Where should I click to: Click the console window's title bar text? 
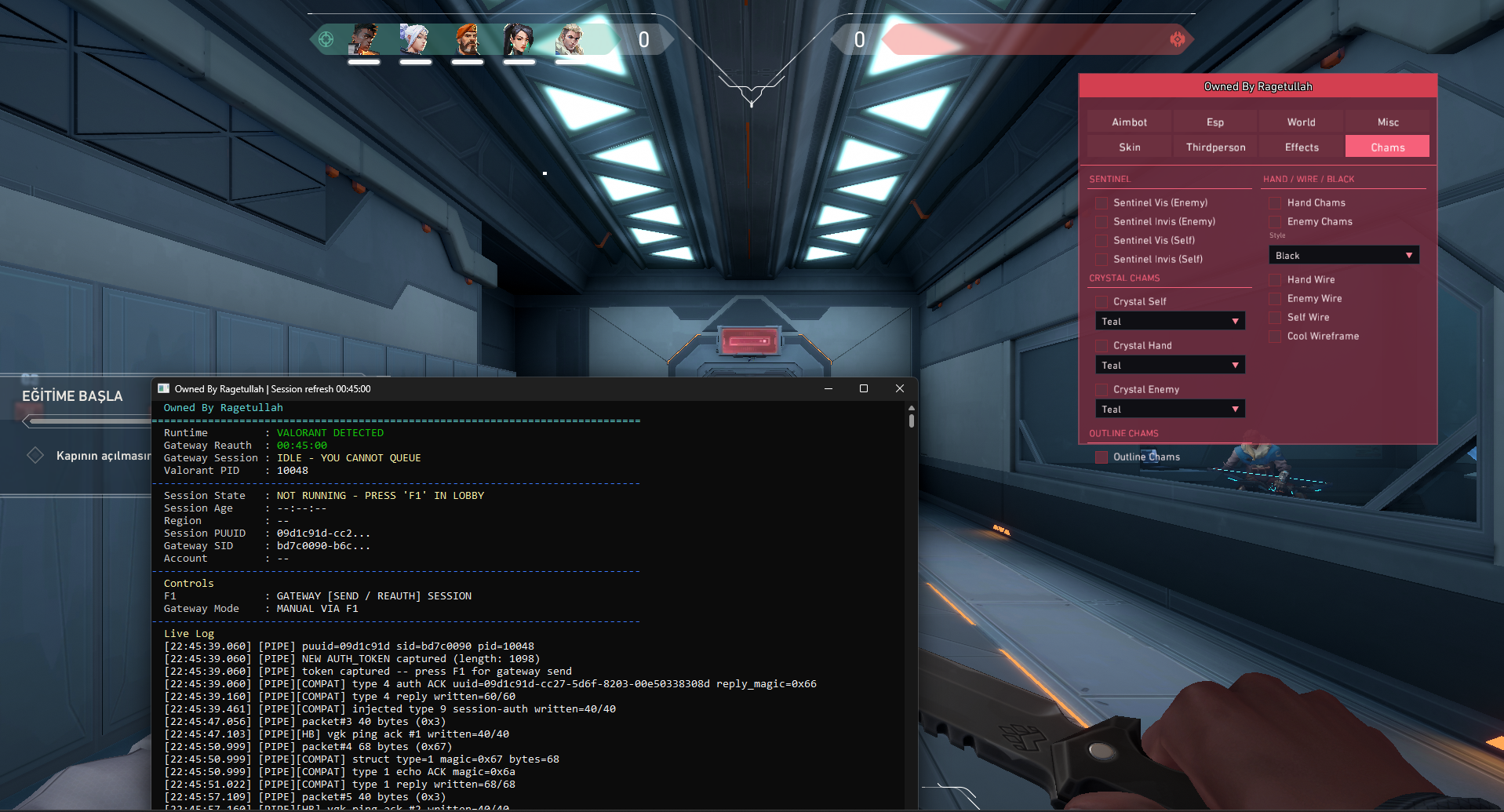point(272,388)
